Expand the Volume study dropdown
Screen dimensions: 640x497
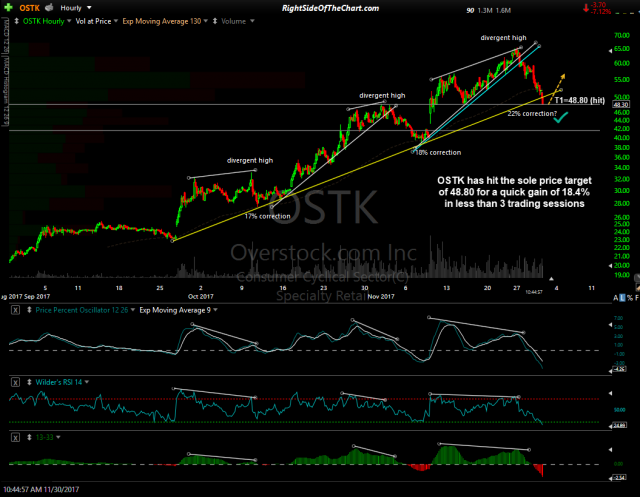(x=252, y=21)
